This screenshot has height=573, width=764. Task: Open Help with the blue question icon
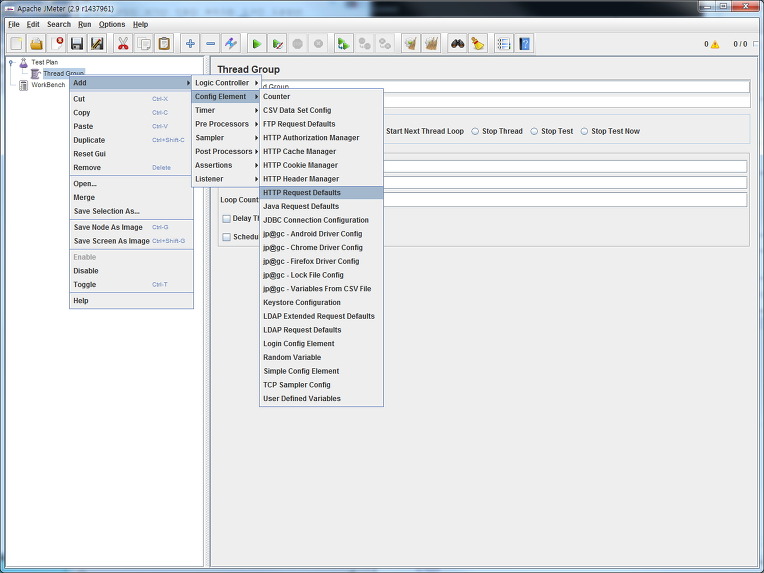524,44
